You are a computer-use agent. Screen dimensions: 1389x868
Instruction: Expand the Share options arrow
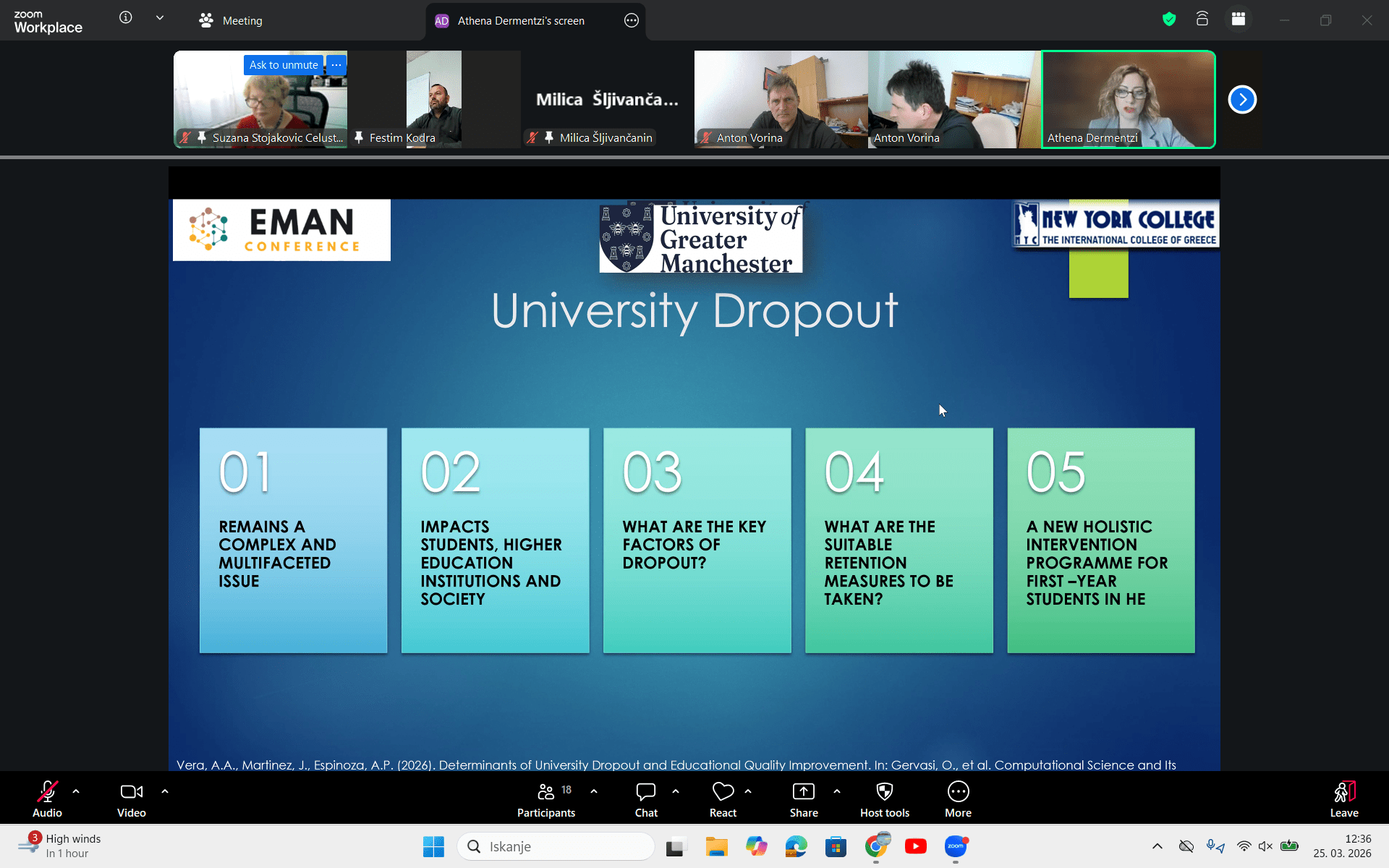[837, 791]
